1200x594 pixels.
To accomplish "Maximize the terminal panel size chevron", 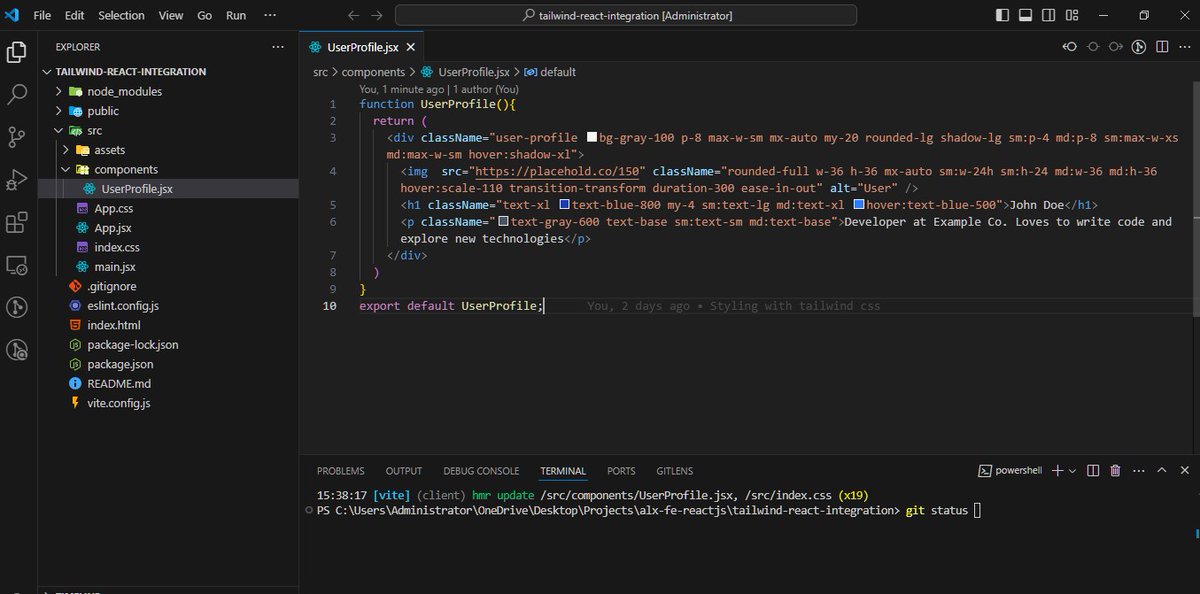I will (x=1161, y=470).
